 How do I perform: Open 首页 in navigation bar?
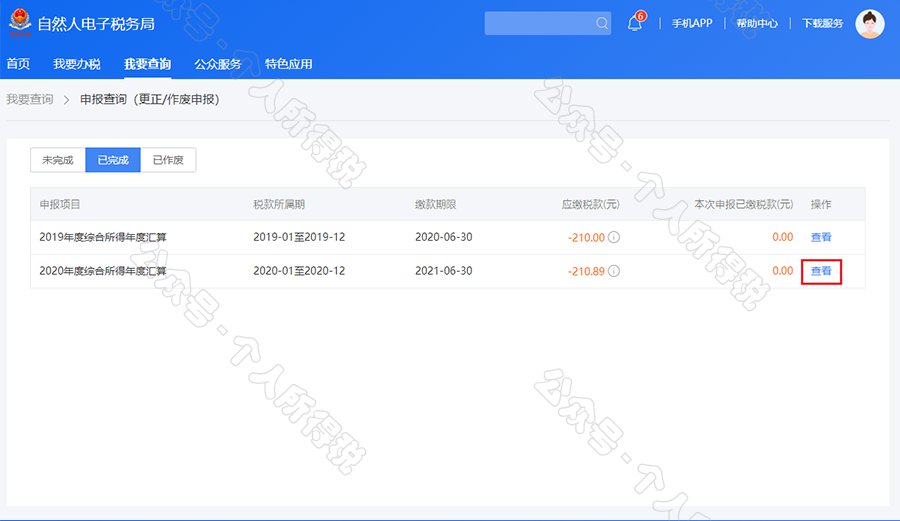(18, 64)
